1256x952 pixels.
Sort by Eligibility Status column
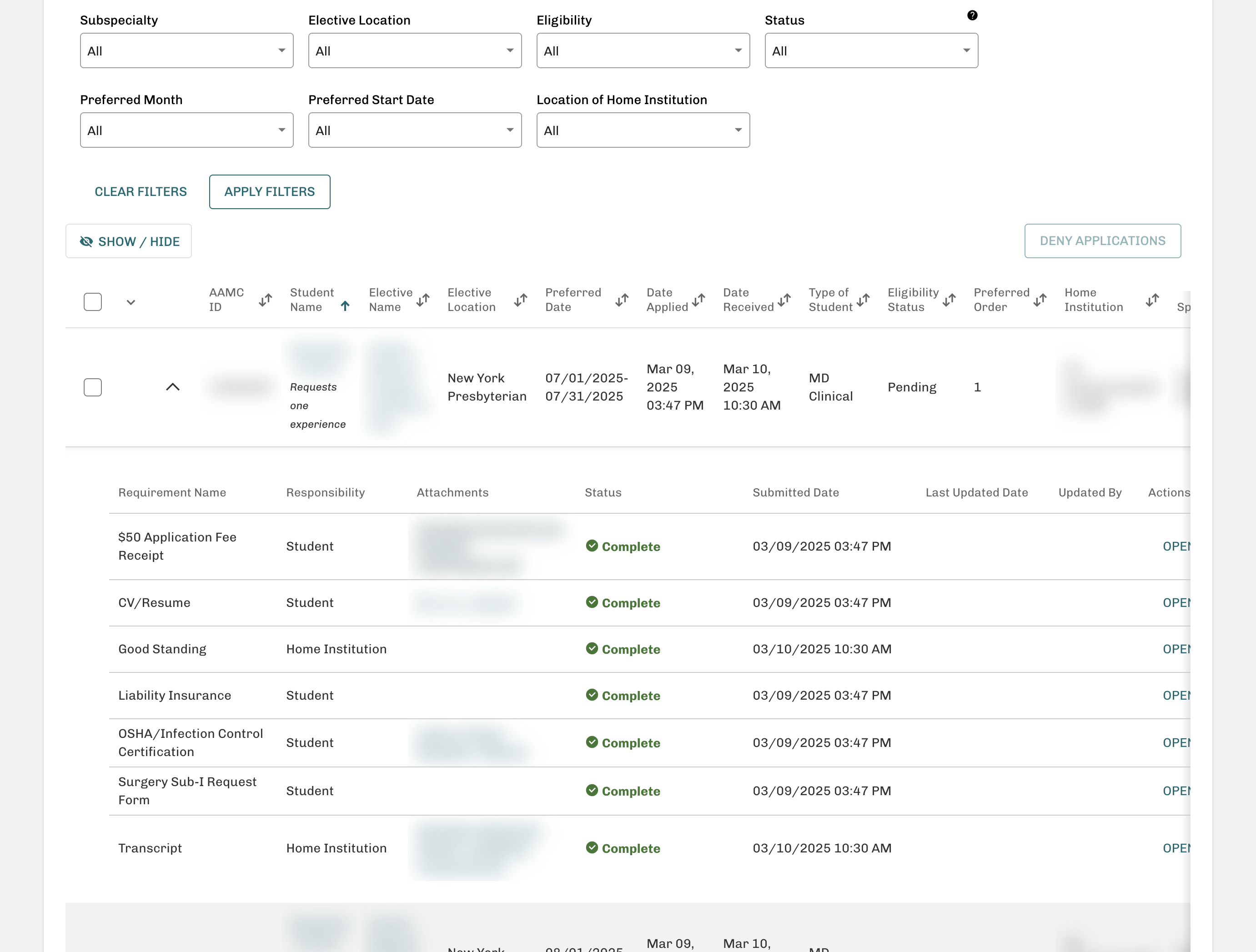pyautogui.click(x=949, y=300)
